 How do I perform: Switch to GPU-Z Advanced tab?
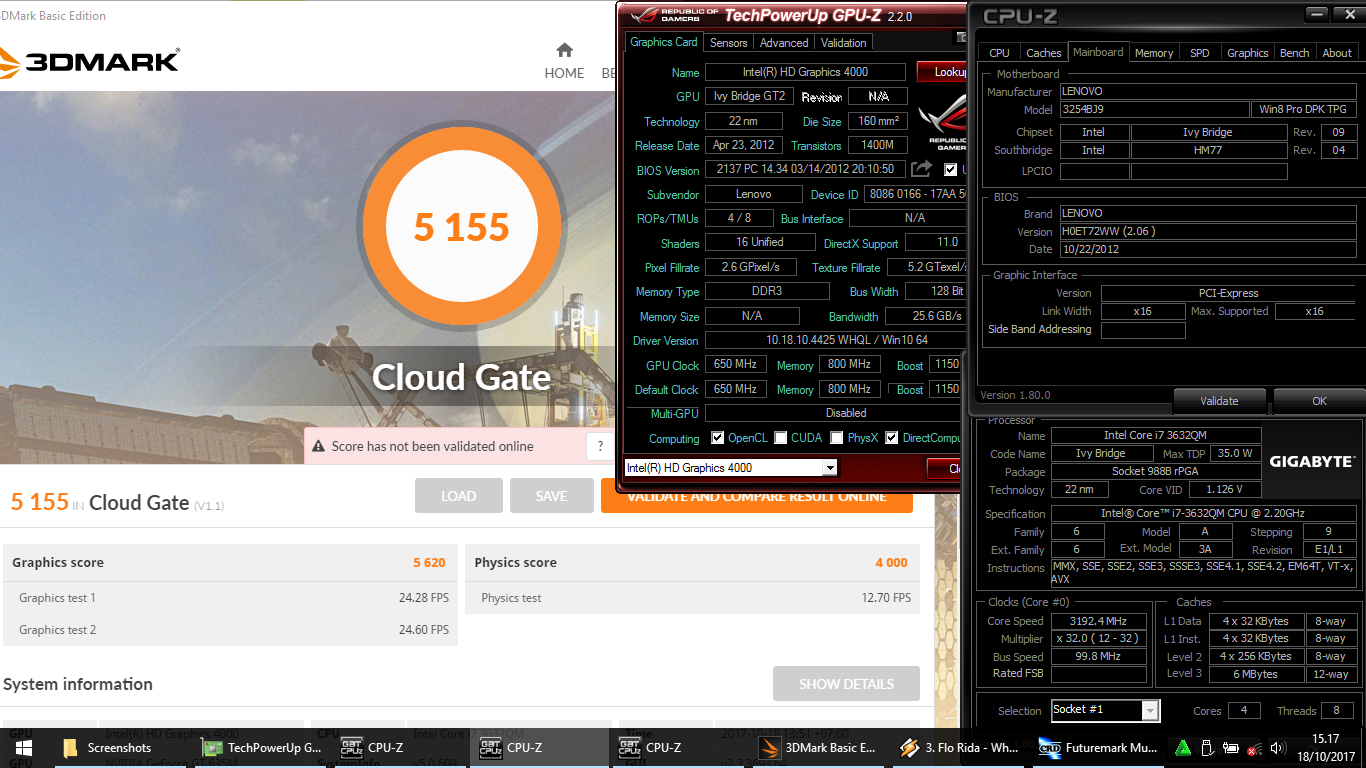point(784,42)
